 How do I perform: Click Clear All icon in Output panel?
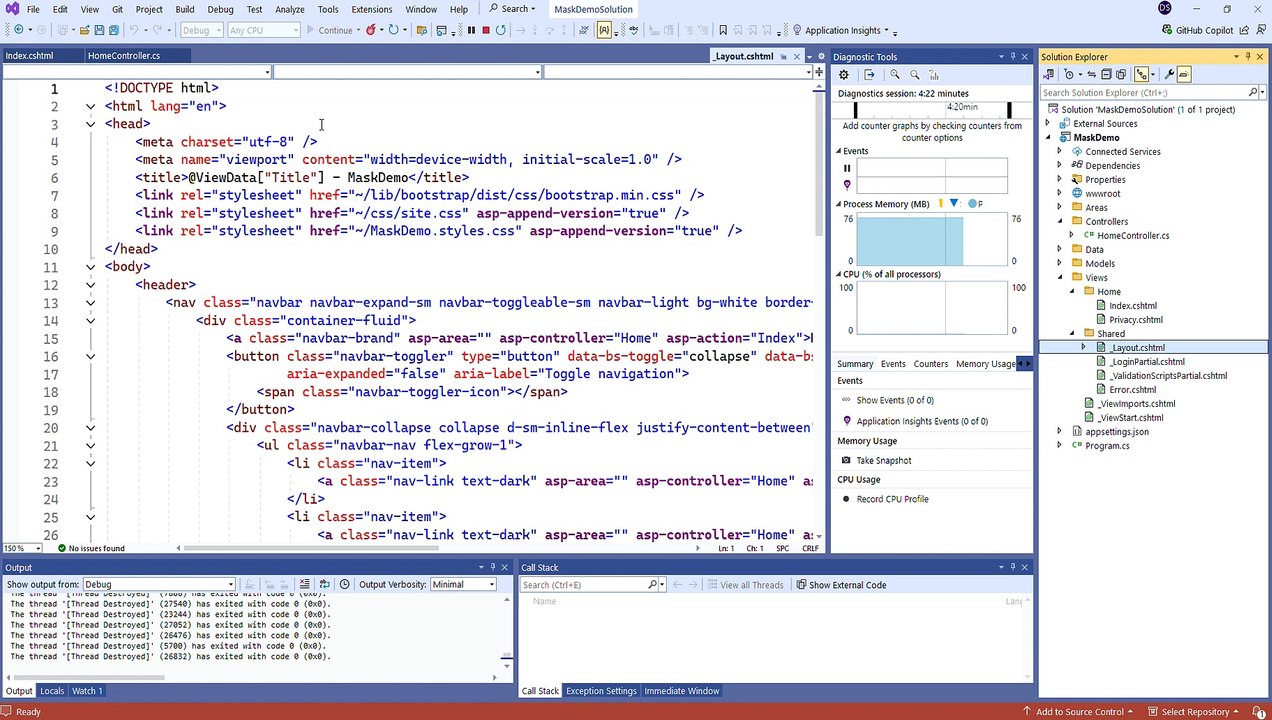tap(303, 584)
